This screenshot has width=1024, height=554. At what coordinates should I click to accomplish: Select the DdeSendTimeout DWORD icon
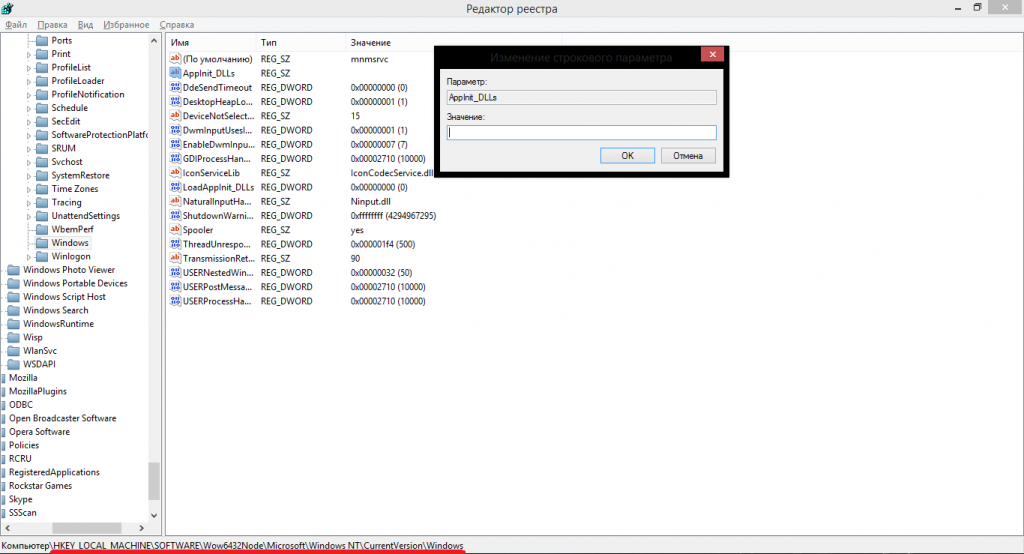(x=175, y=88)
